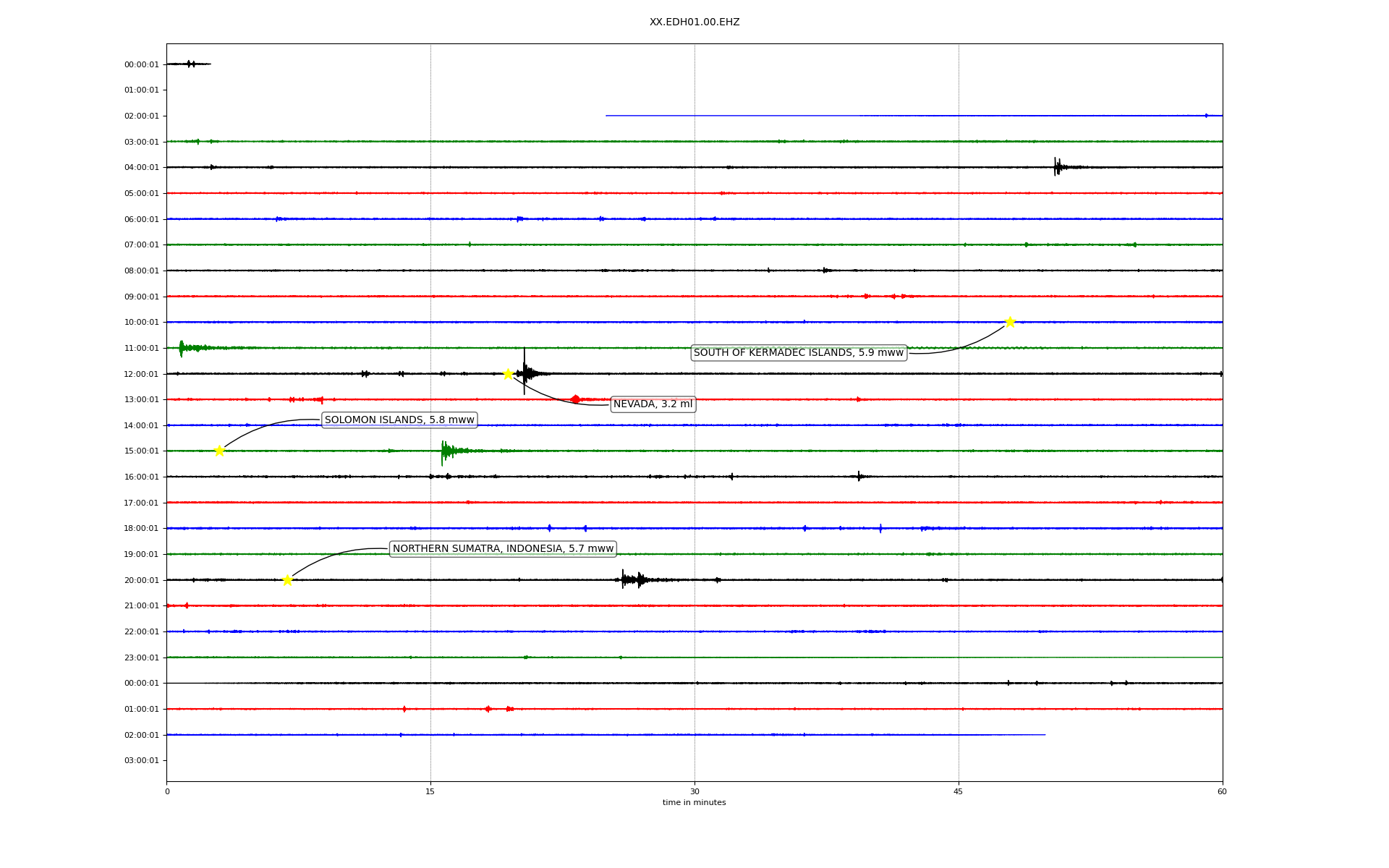The width and height of the screenshot is (1389, 868).
Task: Click the black wave burst on 20:00:01 trace
Action: click(631, 579)
